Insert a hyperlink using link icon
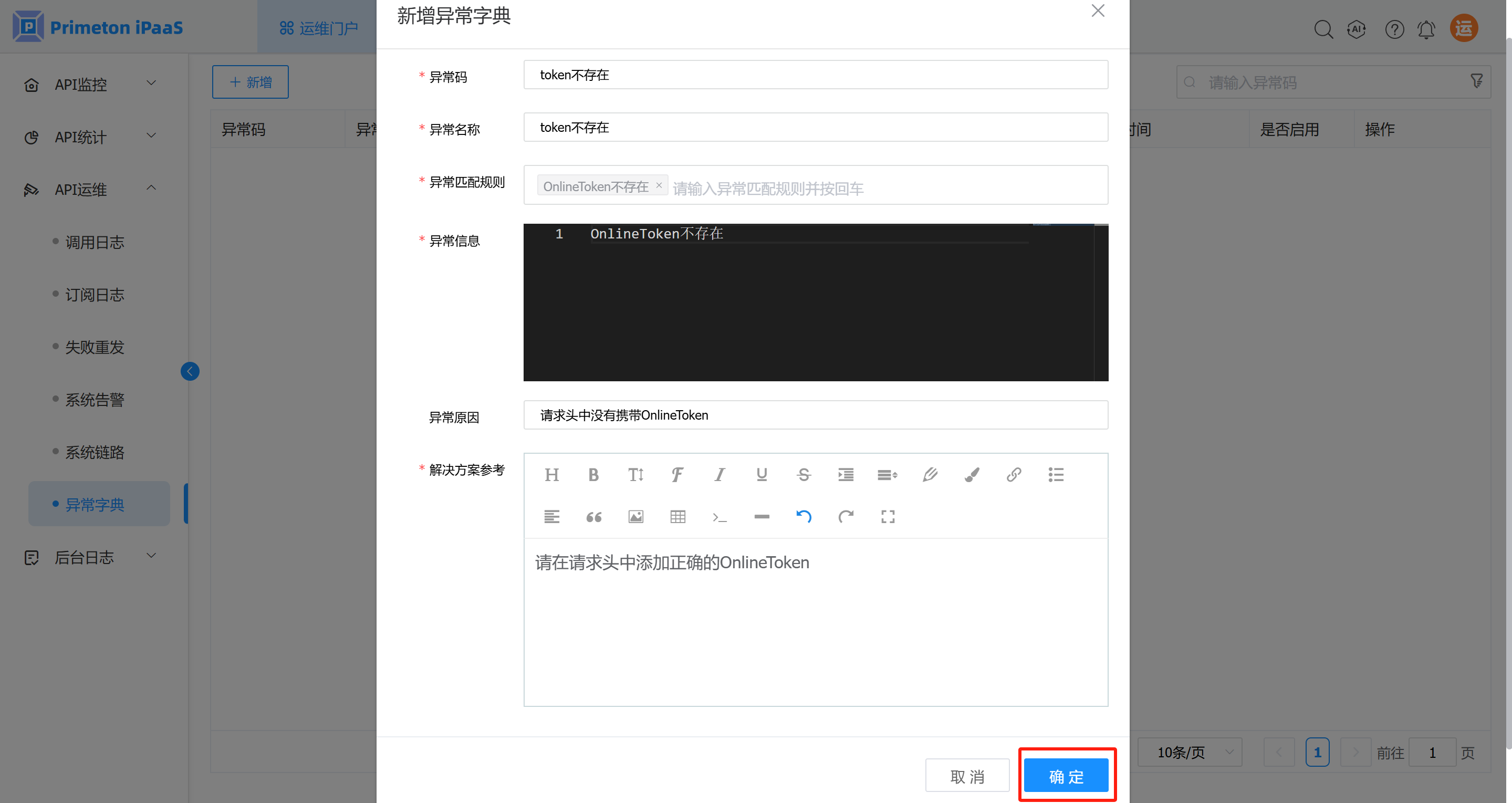 tap(1014, 474)
